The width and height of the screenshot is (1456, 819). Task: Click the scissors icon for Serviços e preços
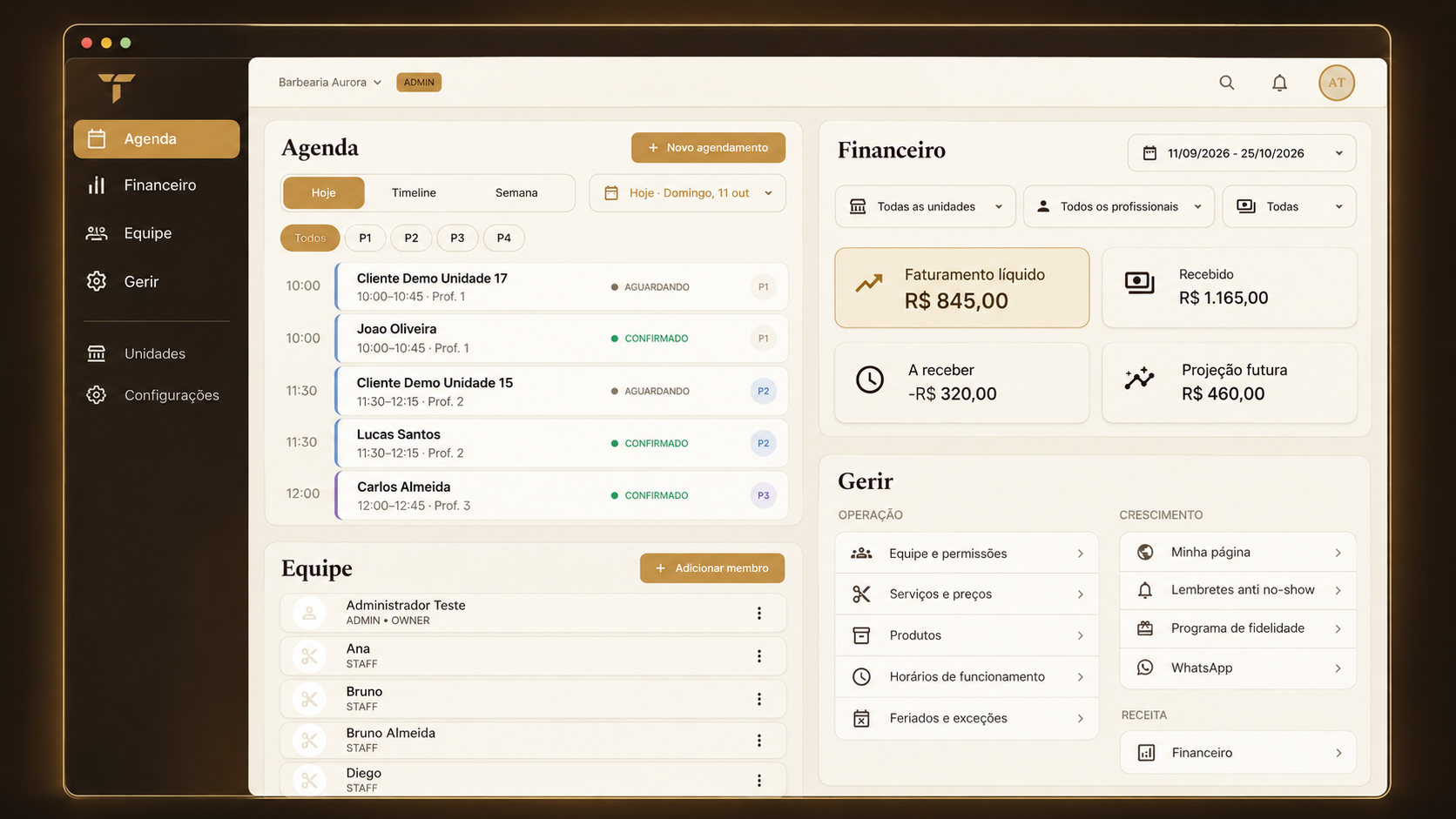[x=861, y=594]
